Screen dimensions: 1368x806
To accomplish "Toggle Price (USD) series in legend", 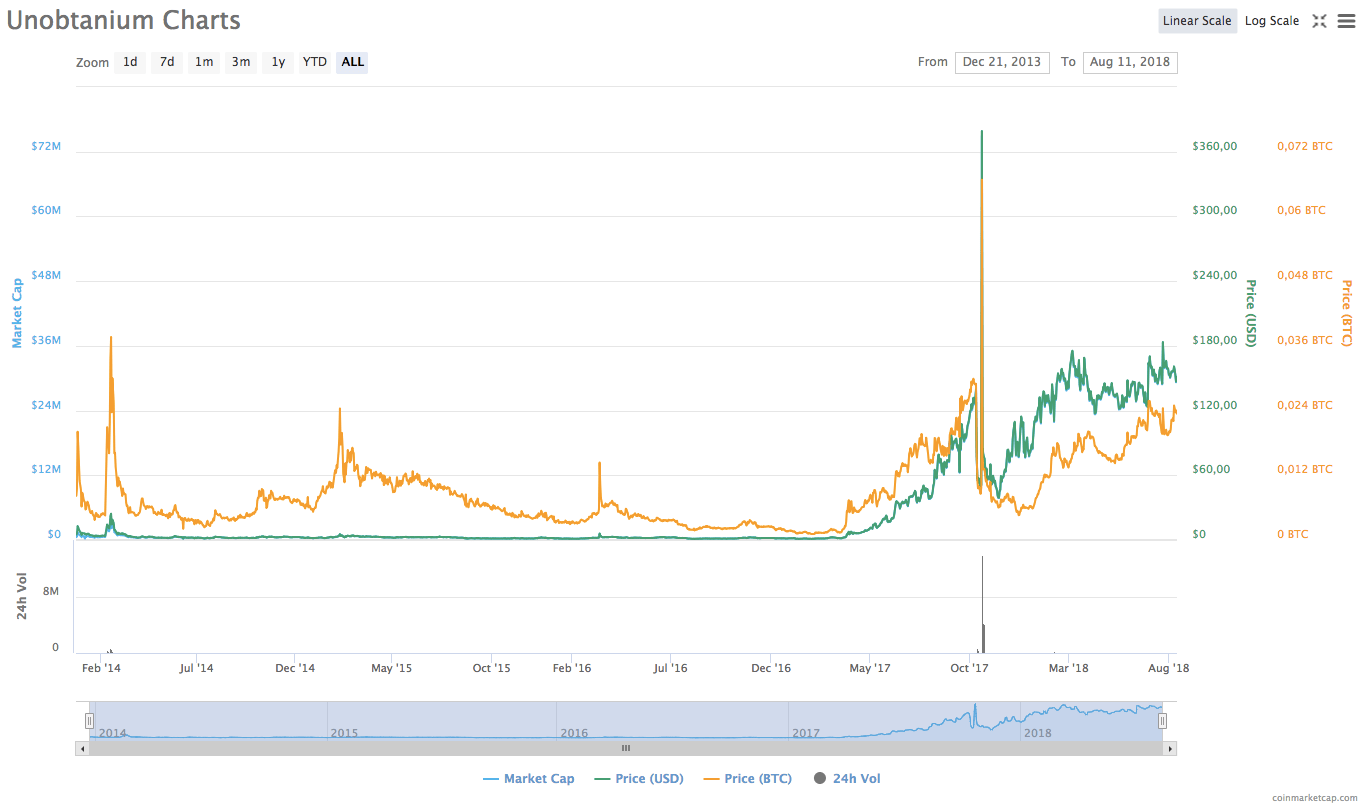I will 640,779.
